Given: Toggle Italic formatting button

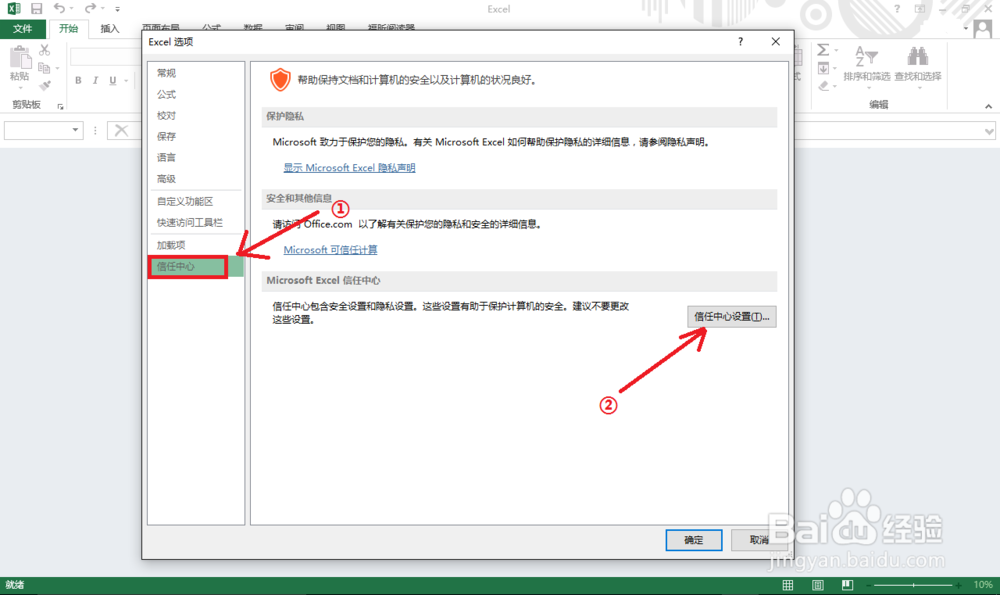Looking at the screenshot, I should tap(96, 80).
